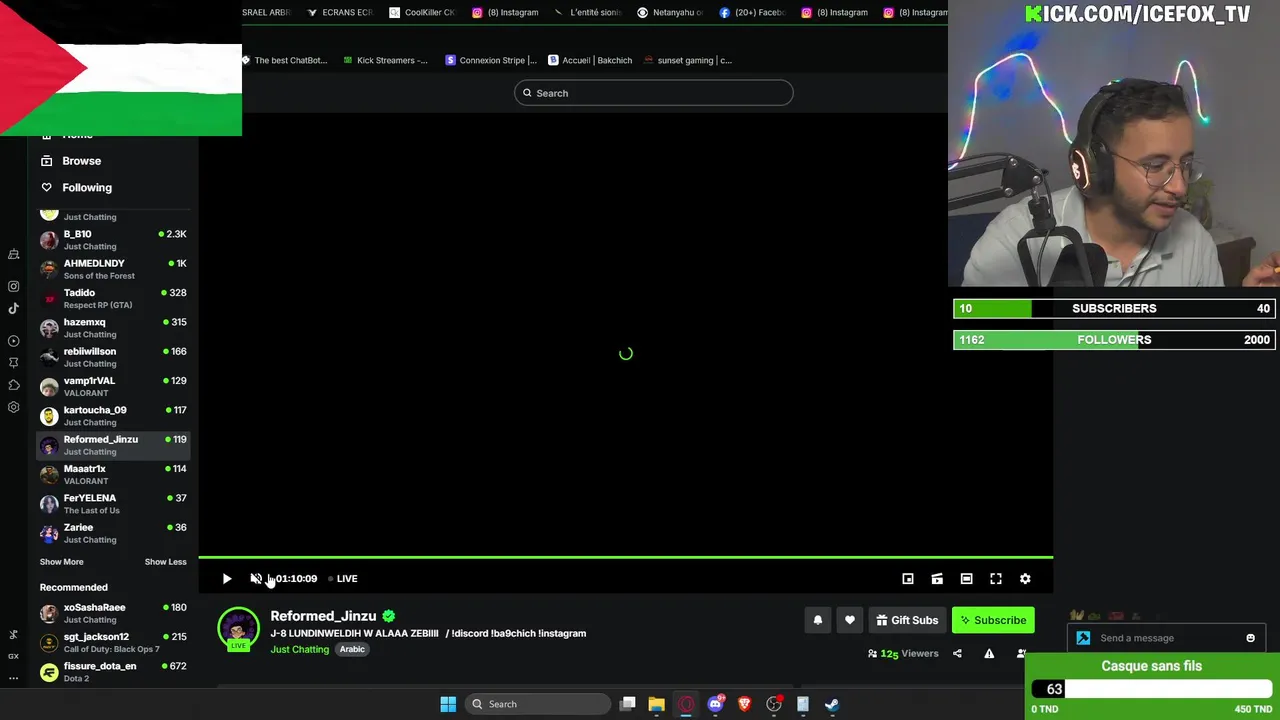Switch to the CoolKiller CK browser tab
Viewport: 1280px width, 720px height.
coord(422,13)
